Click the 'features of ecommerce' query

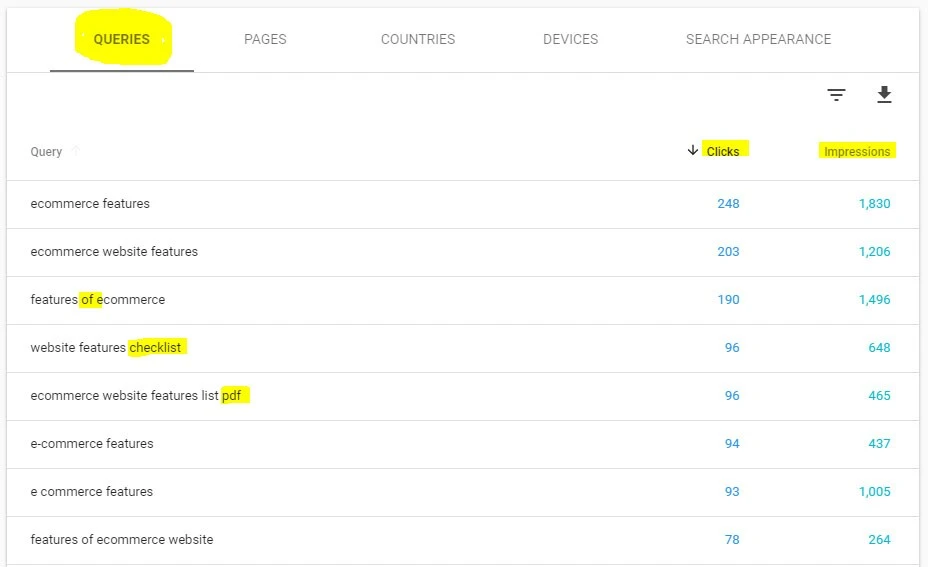click(98, 300)
